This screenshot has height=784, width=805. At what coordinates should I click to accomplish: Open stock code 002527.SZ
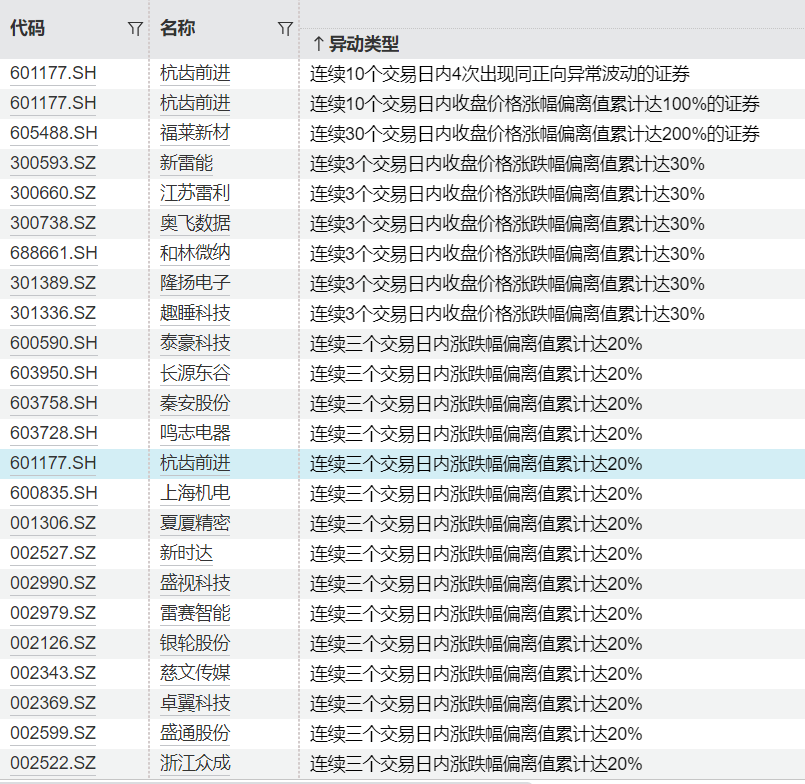pos(53,553)
